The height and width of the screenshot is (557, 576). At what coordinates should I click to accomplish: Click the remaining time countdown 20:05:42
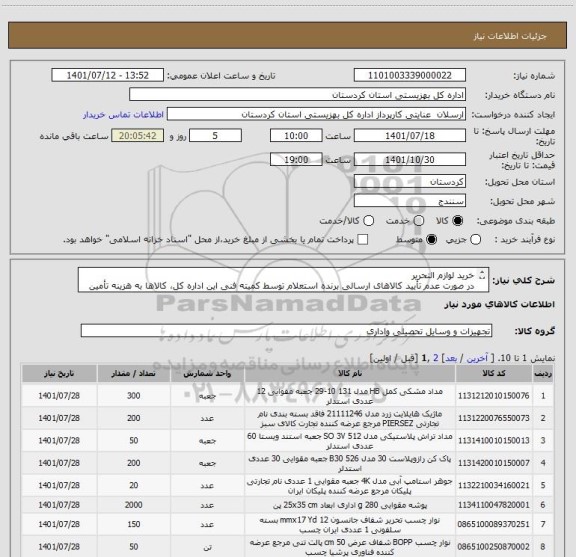137,136
